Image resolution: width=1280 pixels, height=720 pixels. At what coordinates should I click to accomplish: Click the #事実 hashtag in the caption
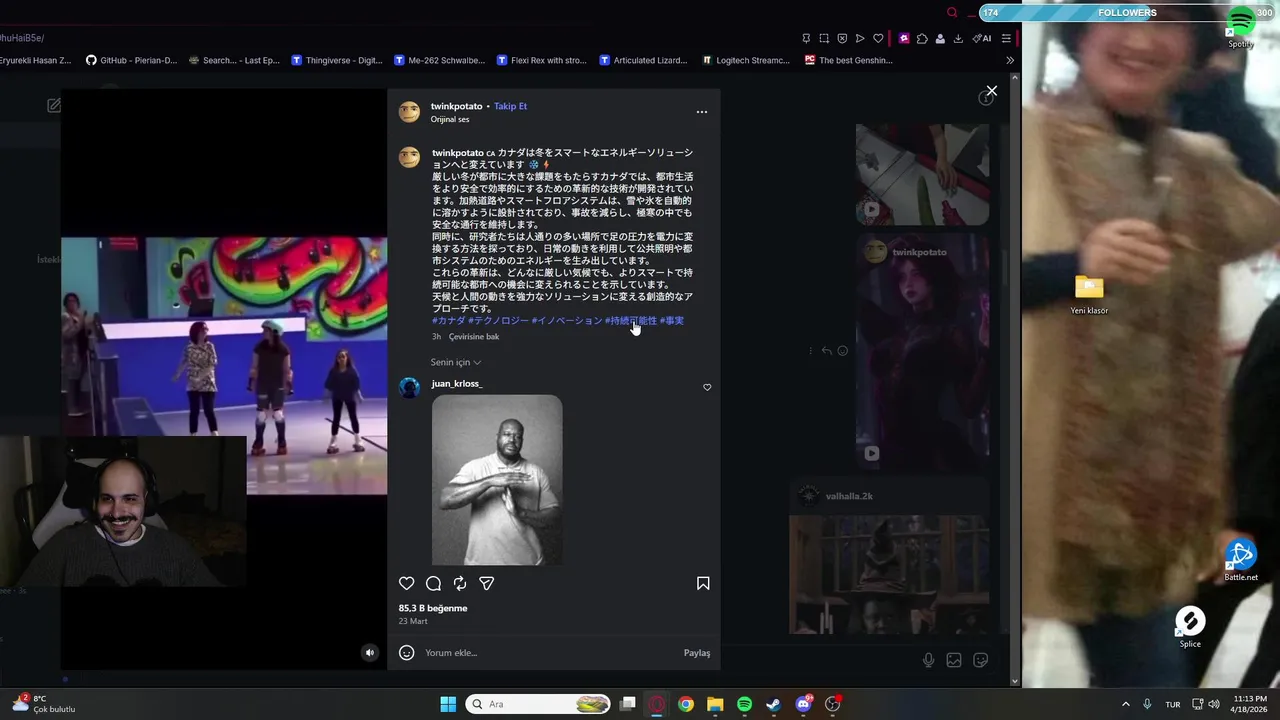(672, 321)
